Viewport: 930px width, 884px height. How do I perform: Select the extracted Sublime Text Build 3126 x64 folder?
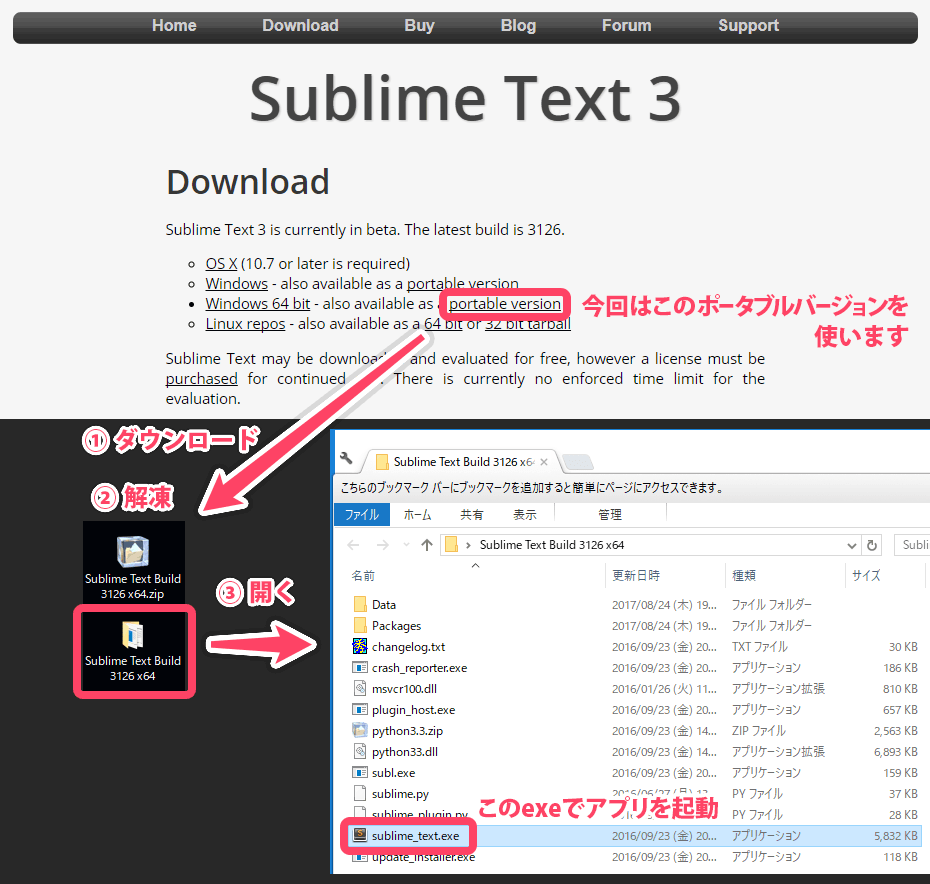click(x=133, y=650)
